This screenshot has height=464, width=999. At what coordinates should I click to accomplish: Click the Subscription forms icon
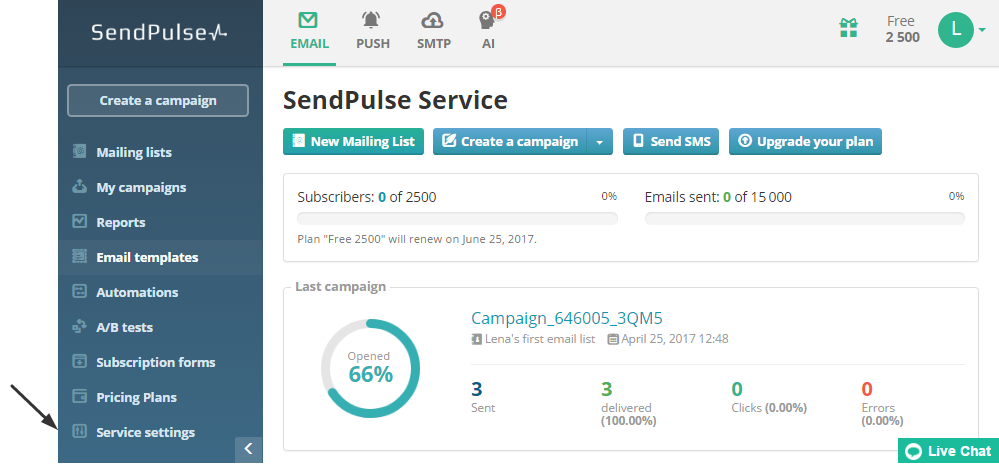click(x=79, y=361)
